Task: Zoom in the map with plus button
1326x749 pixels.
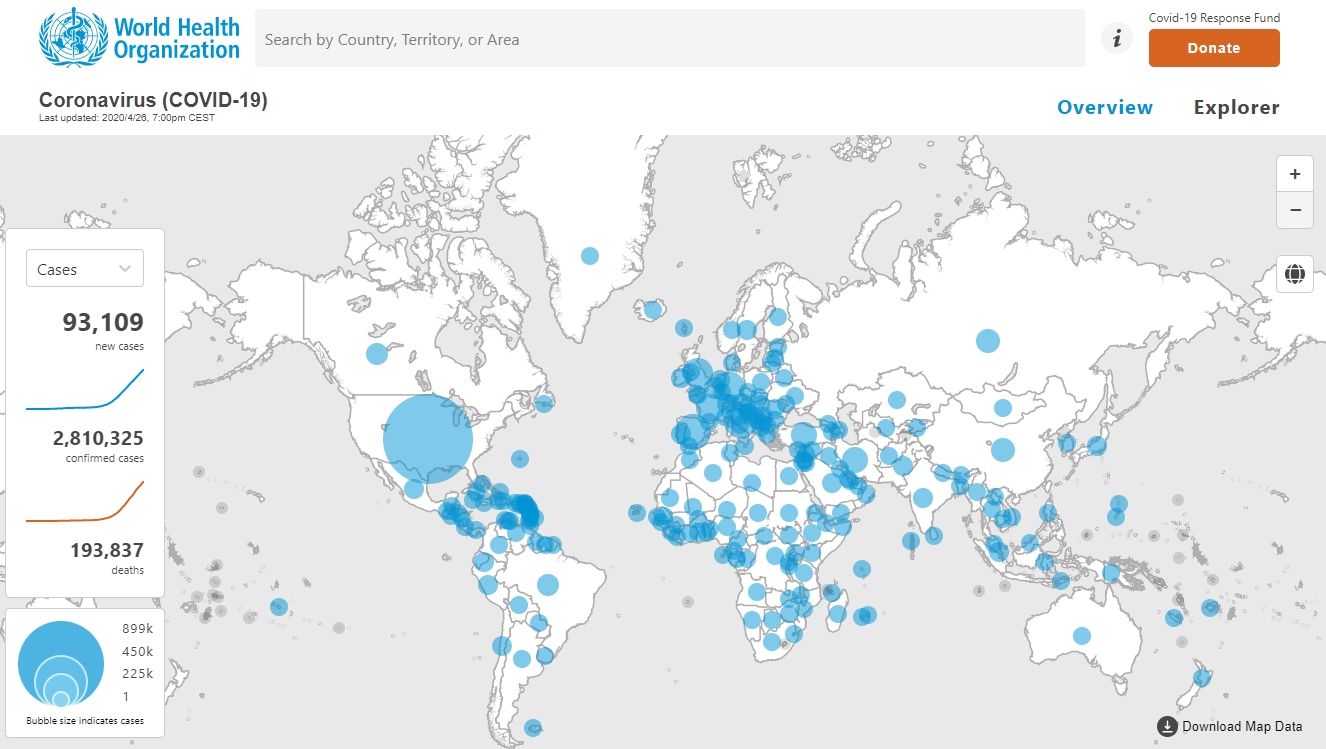Action: click(1295, 174)
